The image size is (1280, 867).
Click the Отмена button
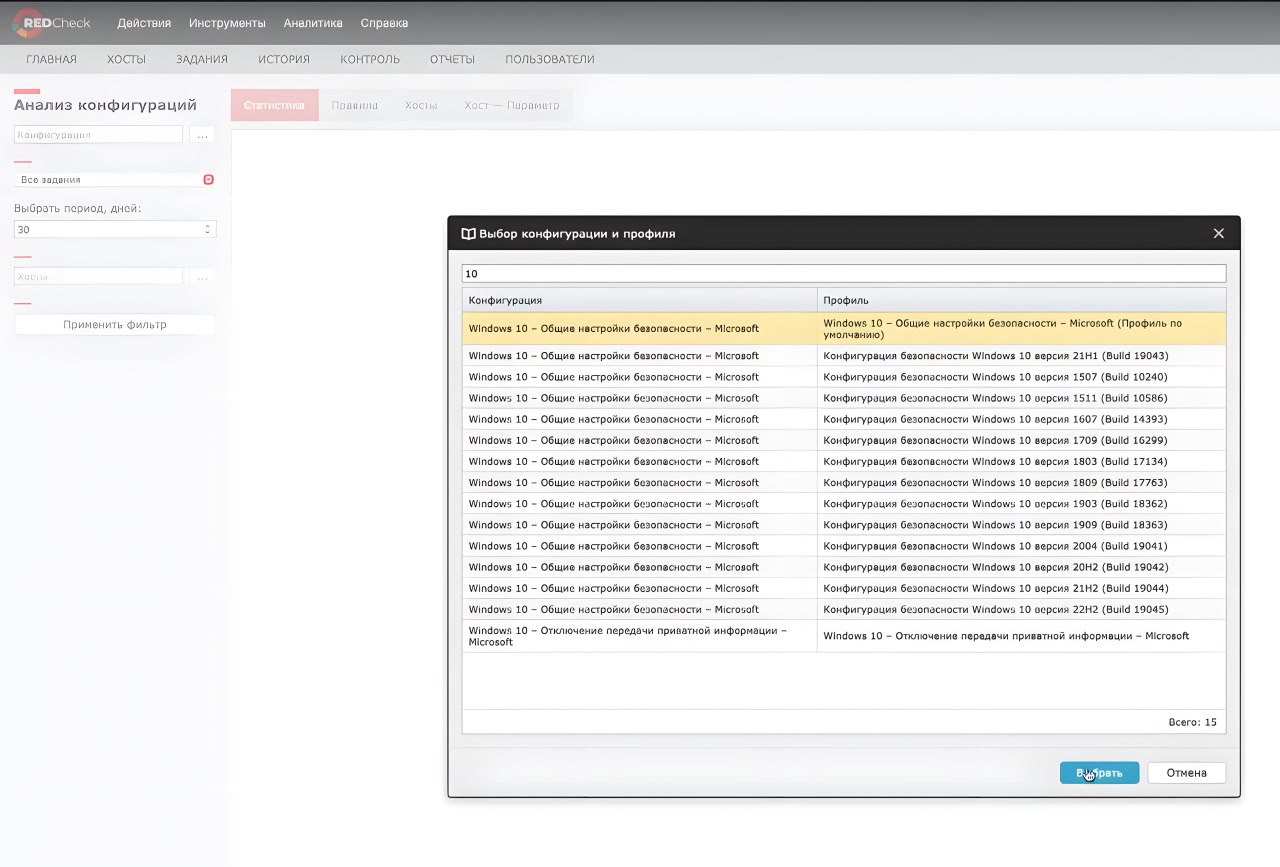(x=1187, y=773)
